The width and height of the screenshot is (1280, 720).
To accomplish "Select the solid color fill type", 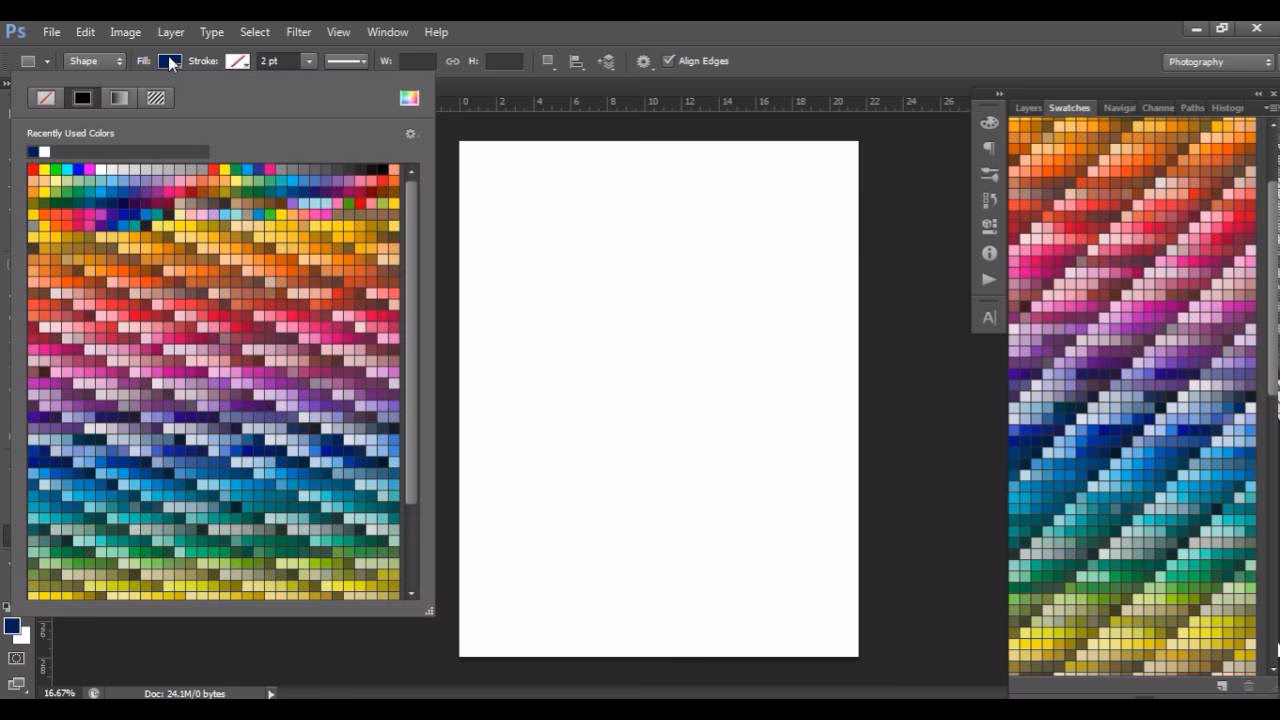I will coord(81,97).
